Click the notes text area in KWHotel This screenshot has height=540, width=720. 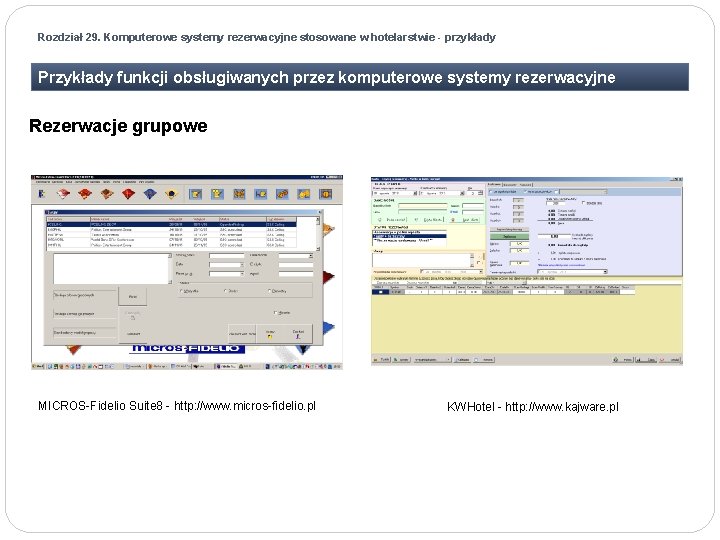422,260
